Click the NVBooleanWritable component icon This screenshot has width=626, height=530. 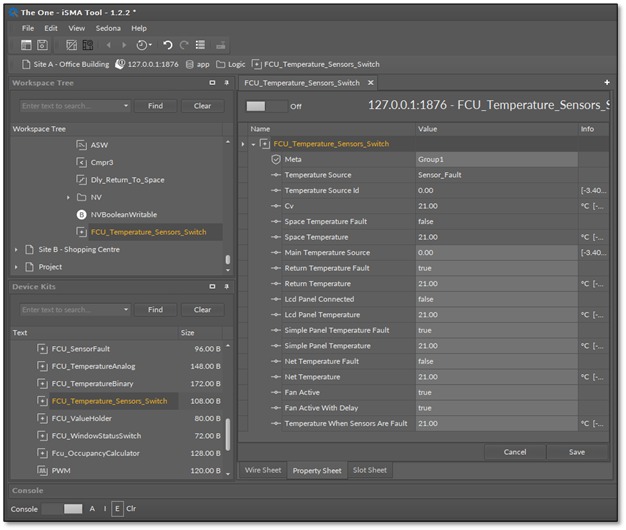click(x=82, y=215)
